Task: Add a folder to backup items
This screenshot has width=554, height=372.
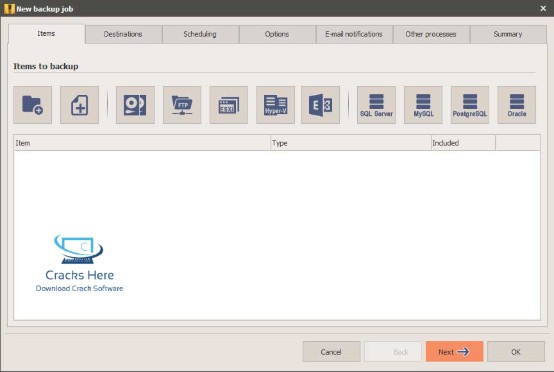Action: click(33, 105)
